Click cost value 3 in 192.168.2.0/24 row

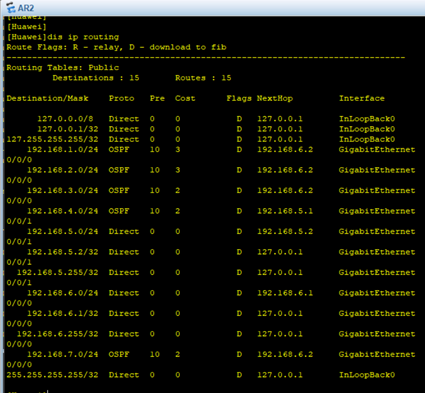(178, 170)
